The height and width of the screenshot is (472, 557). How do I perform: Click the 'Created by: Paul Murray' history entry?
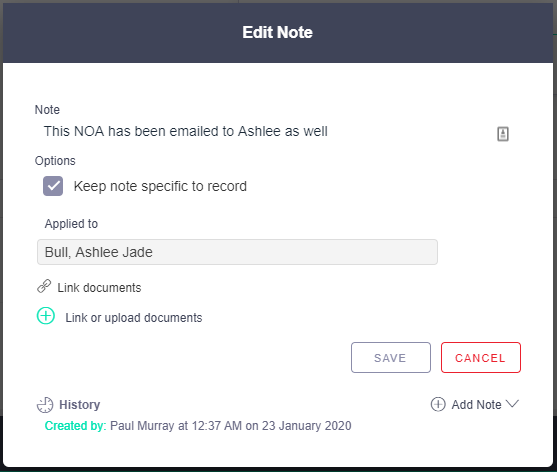pyautogui.click(x=198, y=425)
